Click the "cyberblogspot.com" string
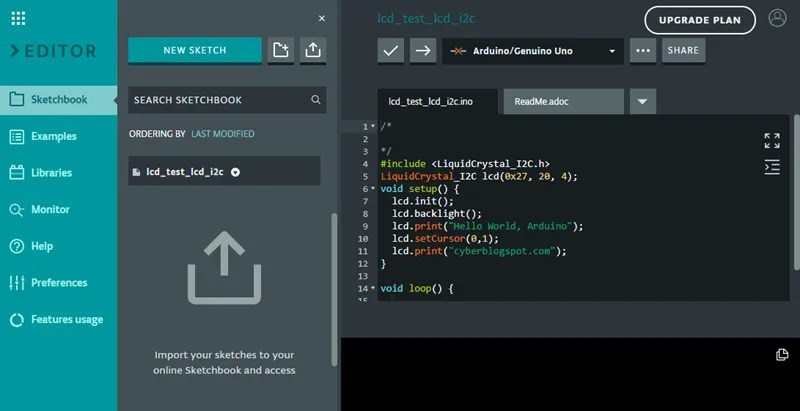This screenshot has width=800, height=411. point(502,251)
